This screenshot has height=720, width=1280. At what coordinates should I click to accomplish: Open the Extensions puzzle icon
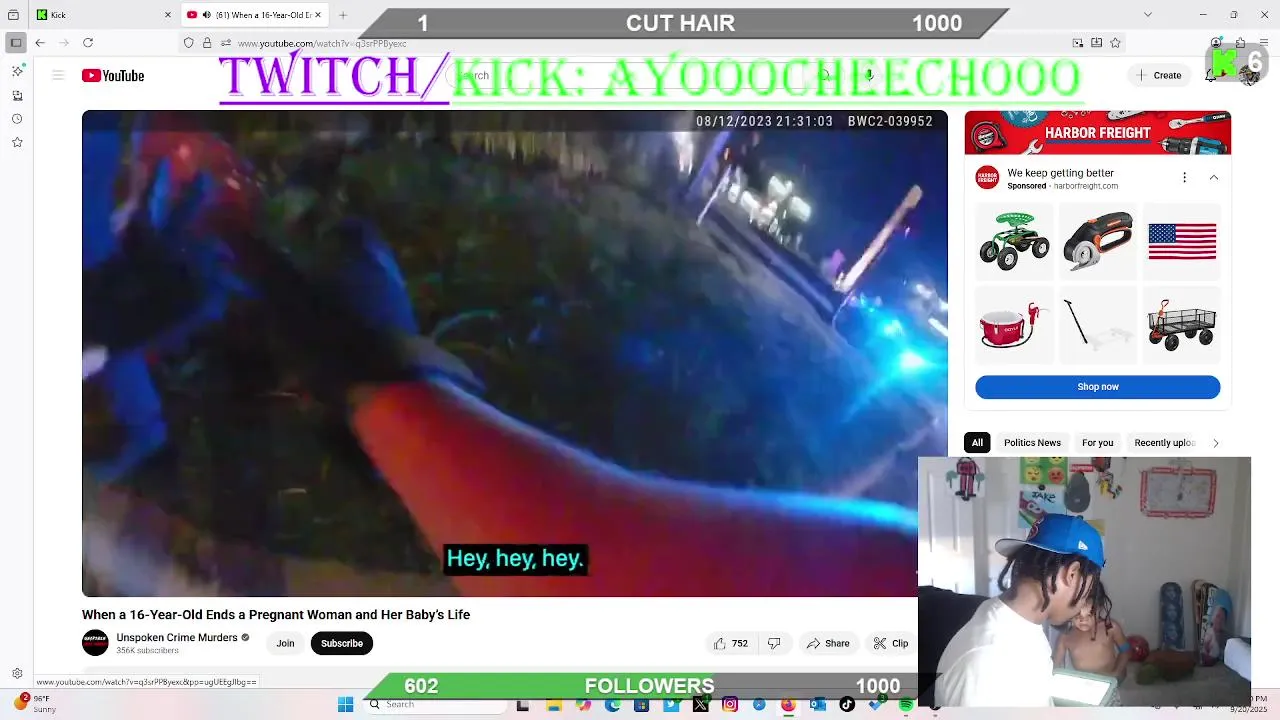click(x=1240, y=43)
